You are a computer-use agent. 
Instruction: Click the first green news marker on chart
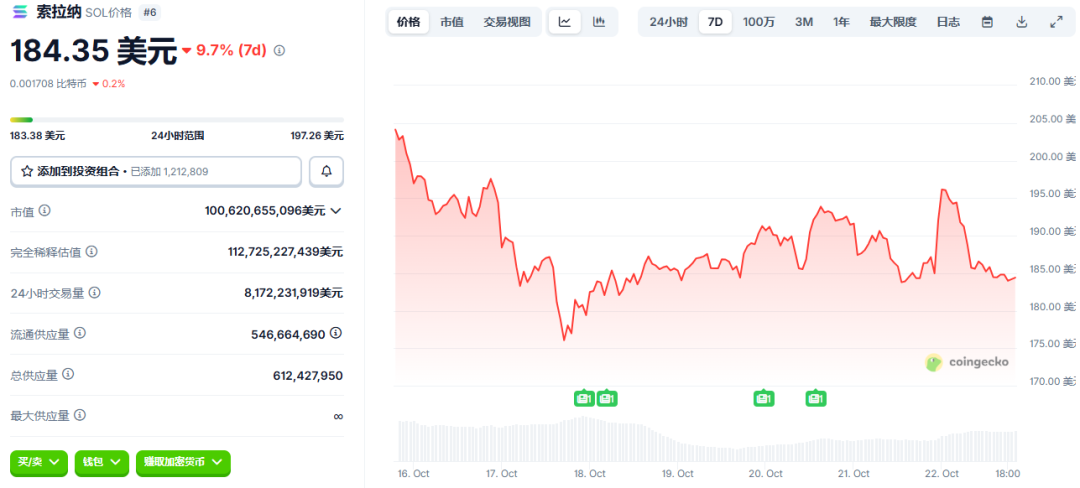[584, 398]
